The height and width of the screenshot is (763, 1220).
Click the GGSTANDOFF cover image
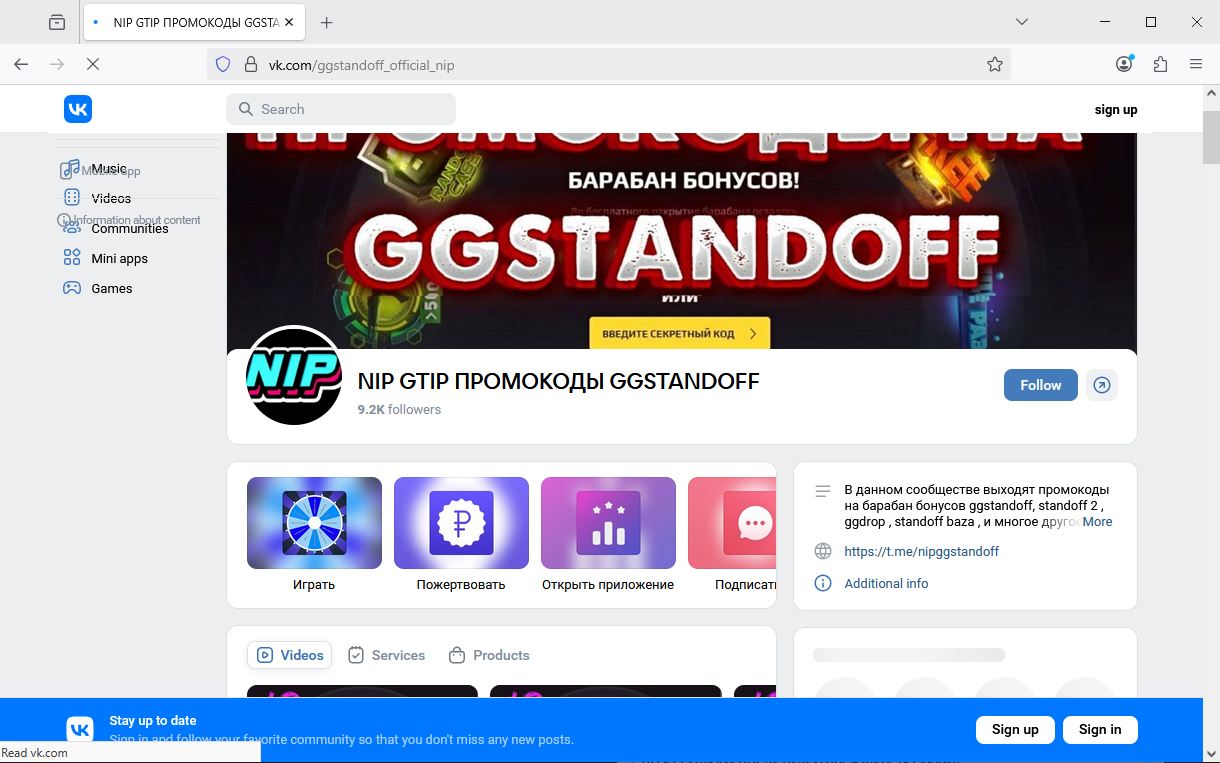pos(682,241)
